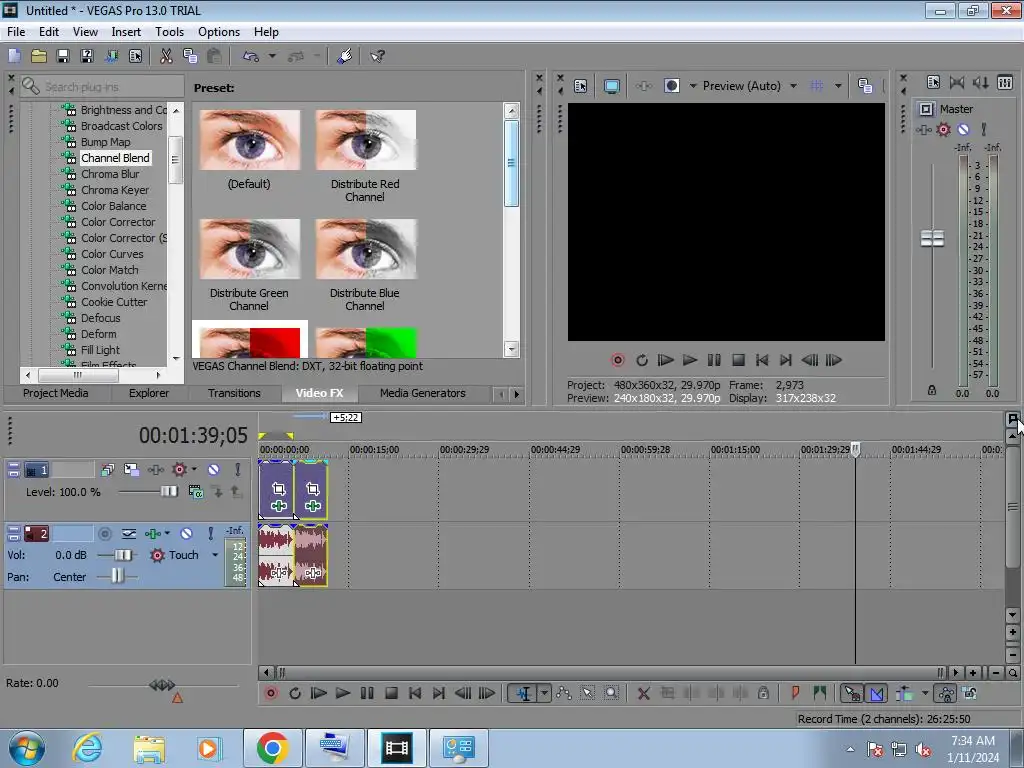Arm audio track 2 for record
The height and width of the screenshot is (768, 1024).
coord(104,534)
